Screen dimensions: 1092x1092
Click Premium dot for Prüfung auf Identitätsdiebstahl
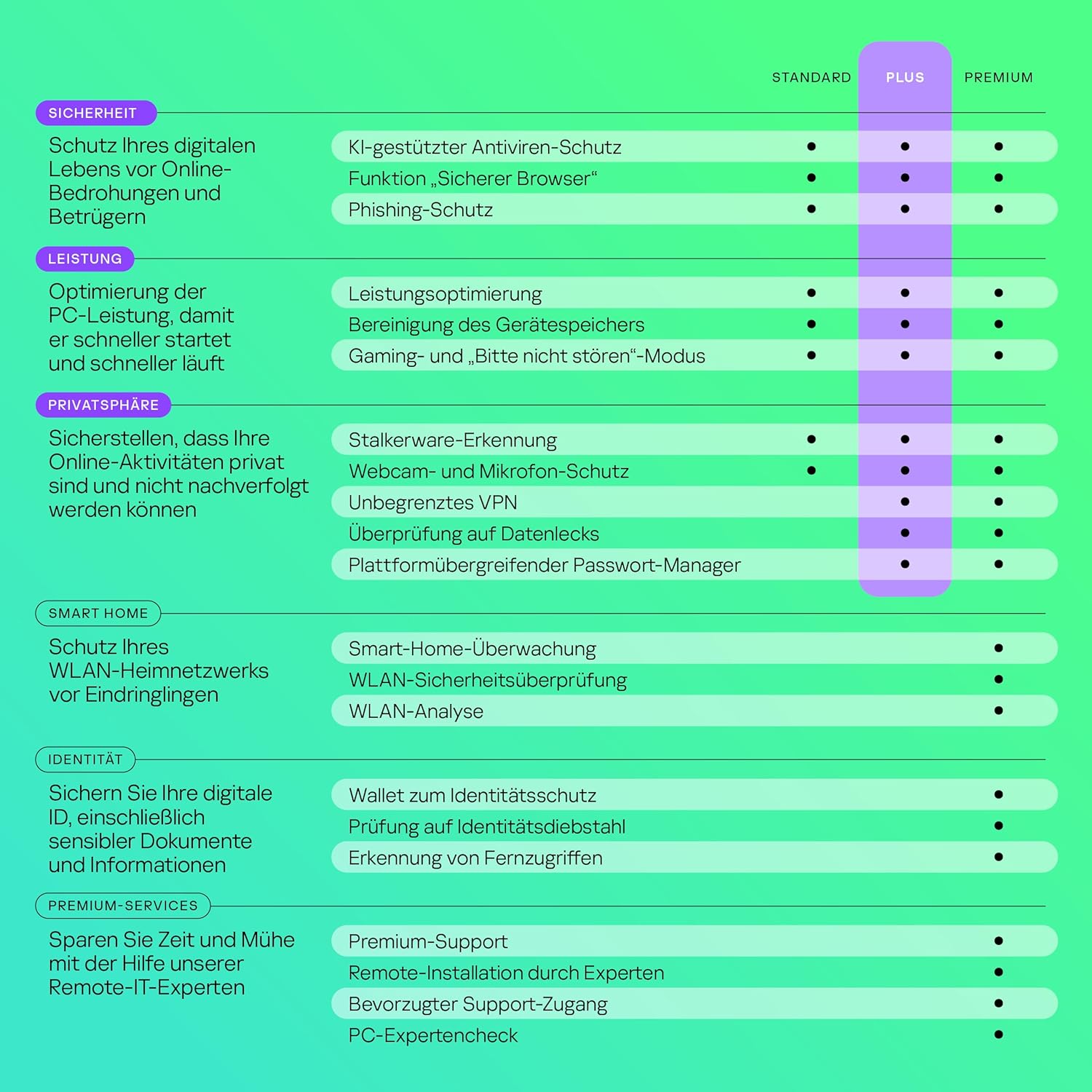[998, 826]
